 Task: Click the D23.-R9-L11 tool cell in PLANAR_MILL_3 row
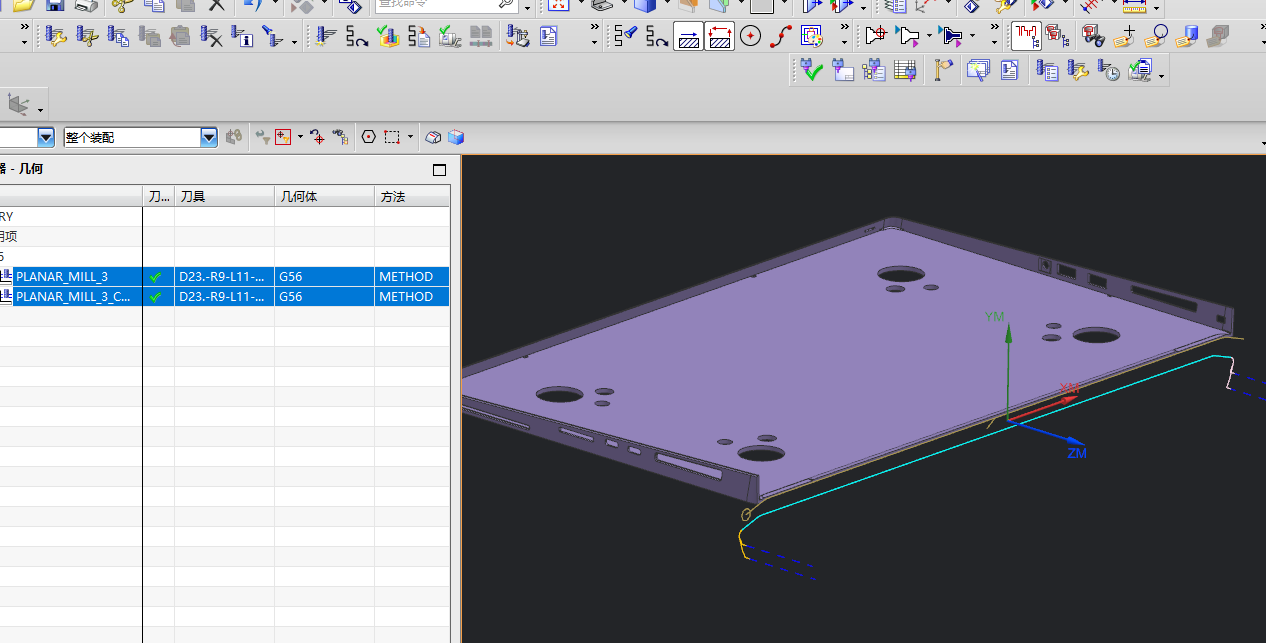coord(224,276)
